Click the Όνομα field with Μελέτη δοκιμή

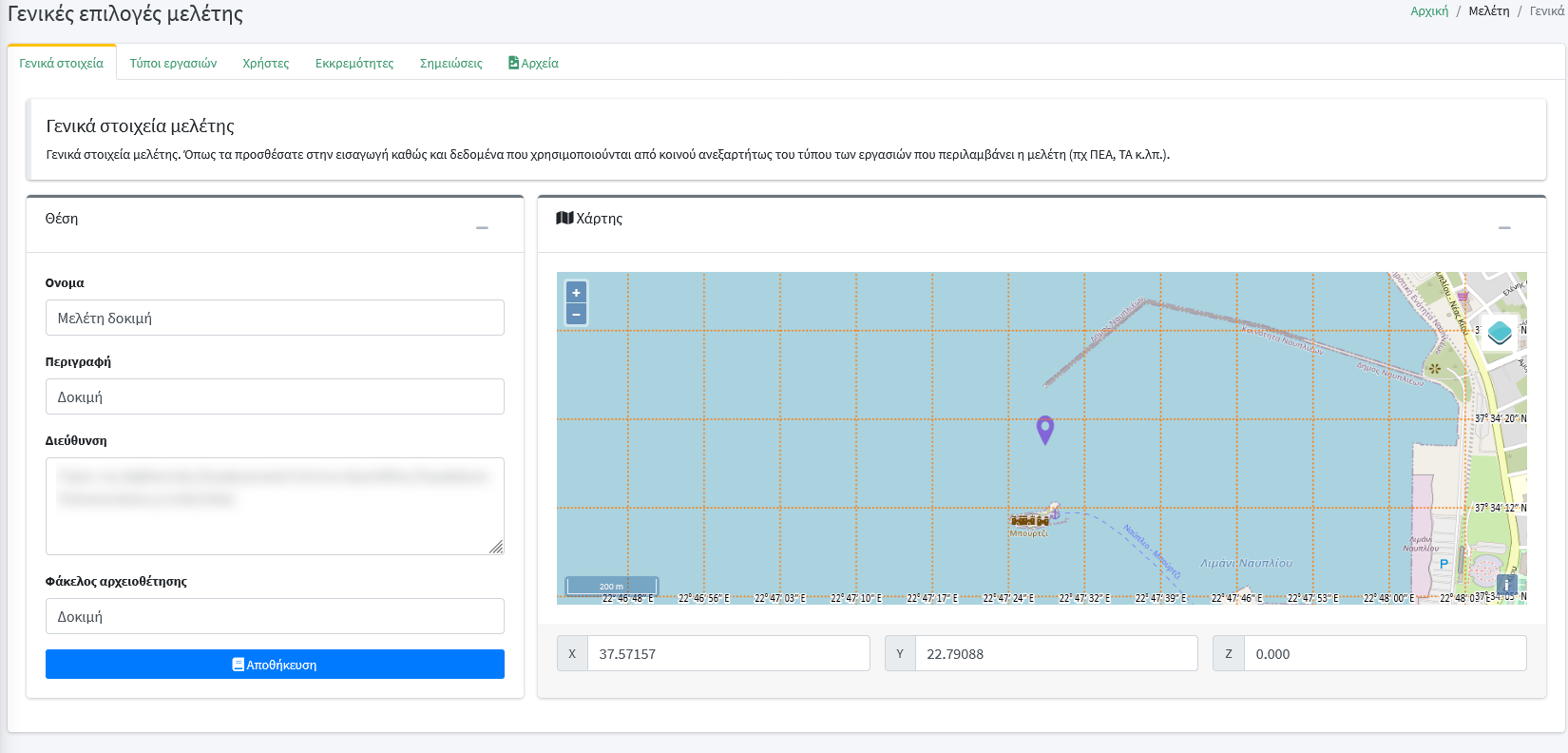tap(275, 319)
